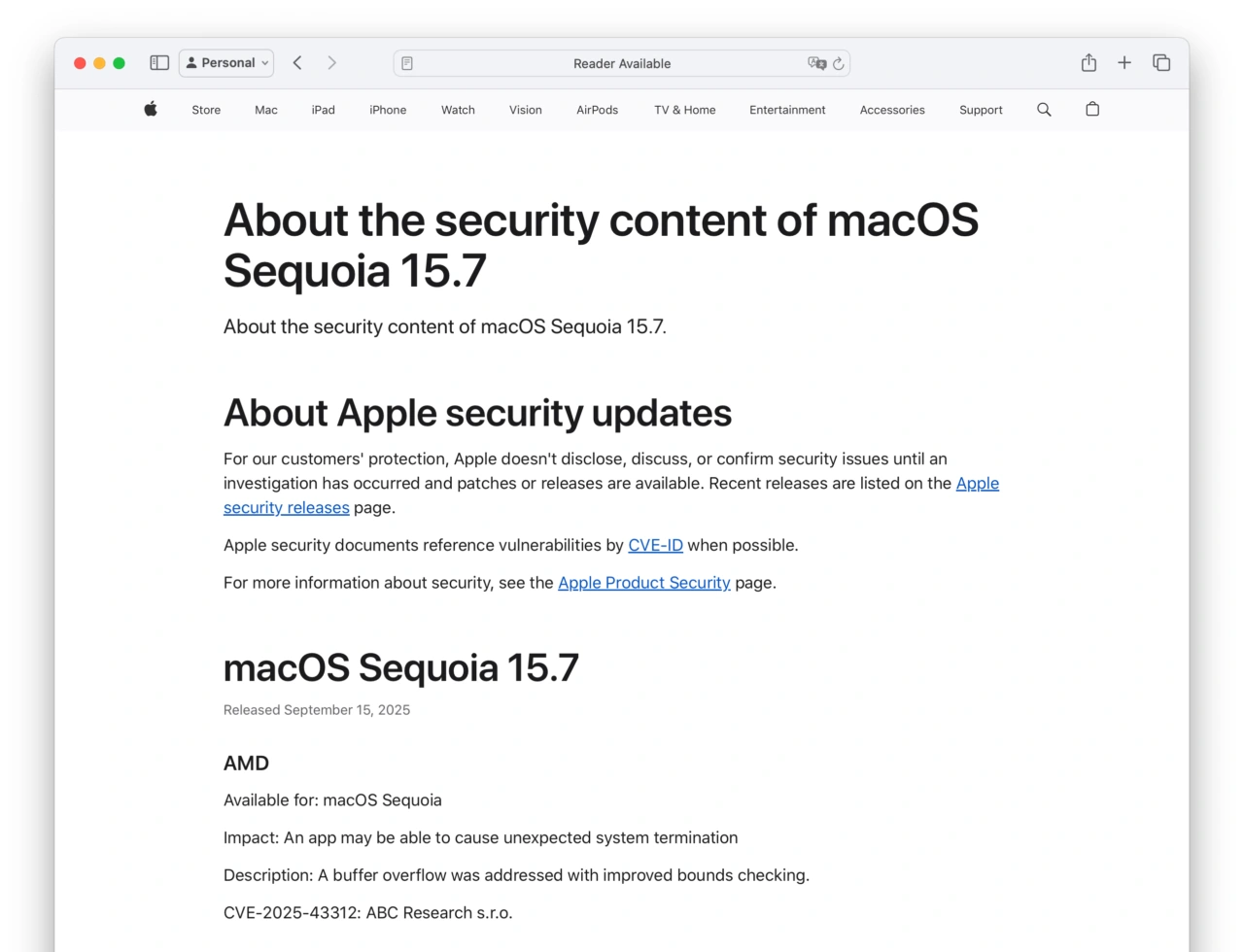The height and width of the screenshot is (952, 1244).
Task: Click the iPhone navigation item
Action: tap(387, 110)
